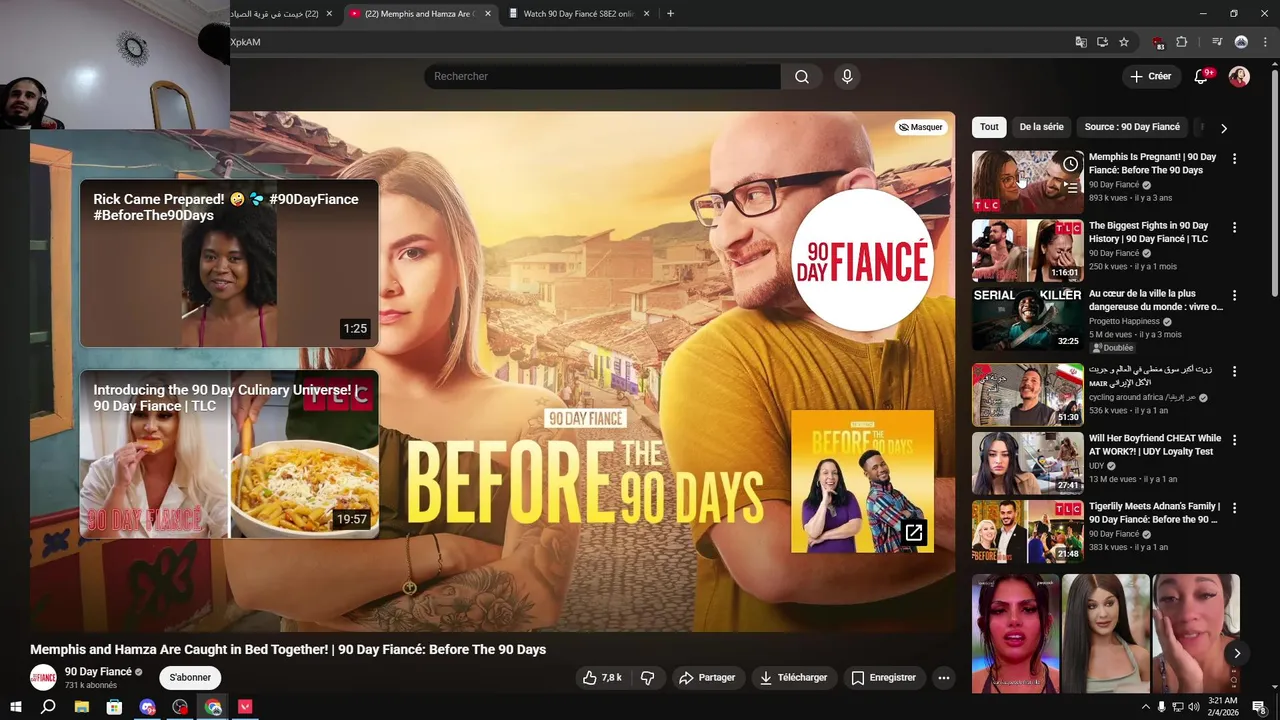The width and height of the screenshot is (1280, 720).
Task: Dislike the video with thumbs-down icon
Action: point(648,678)
